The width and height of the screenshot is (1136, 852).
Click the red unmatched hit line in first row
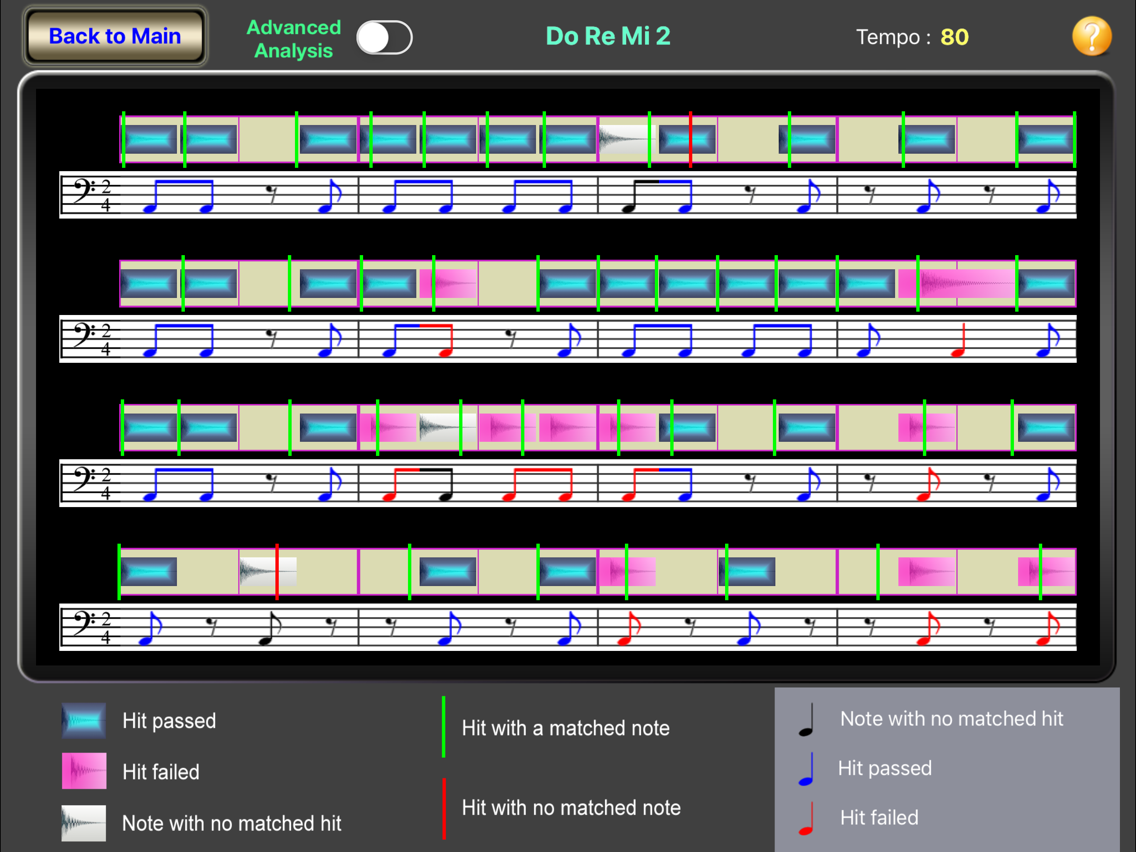690,139
